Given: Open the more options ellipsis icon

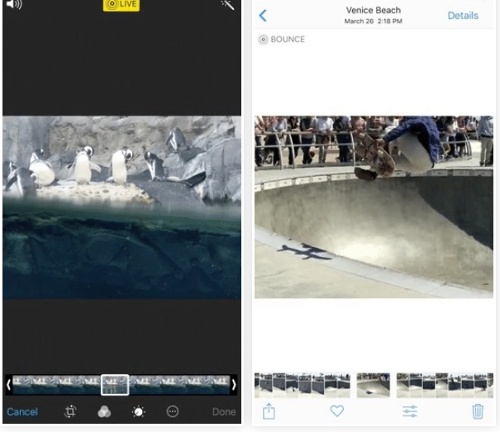Looking at the screenshot, I should coord(172,412).
